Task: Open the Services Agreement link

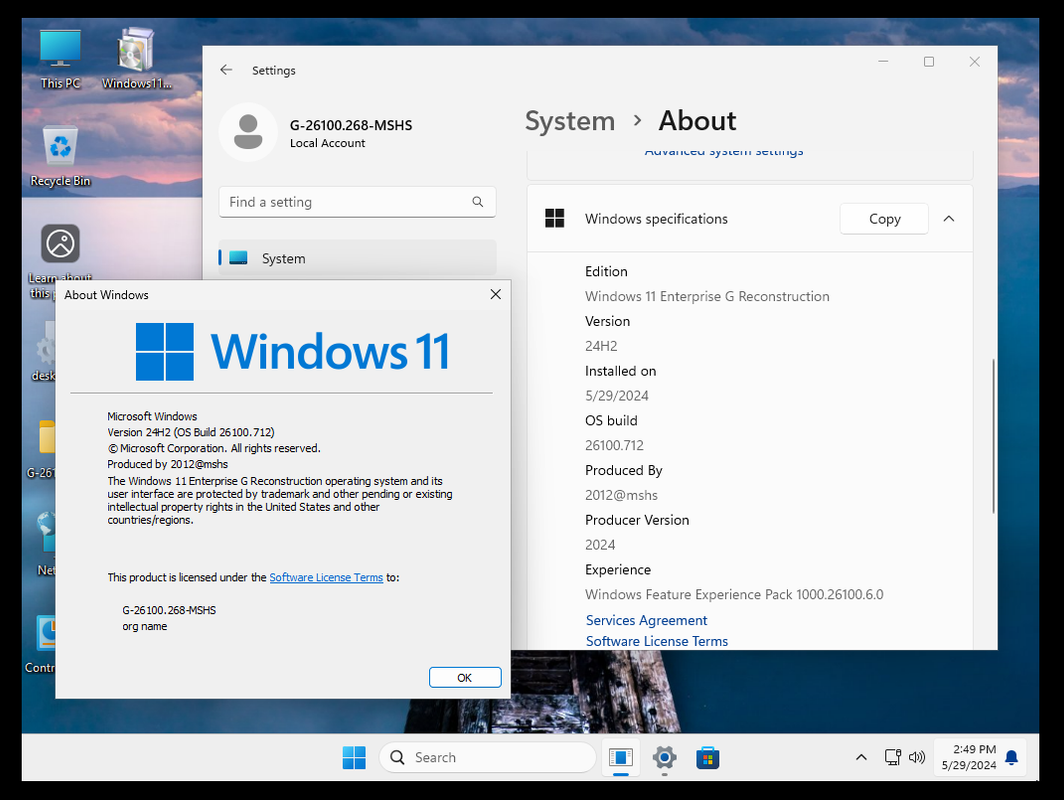Action: click(646, 620)
